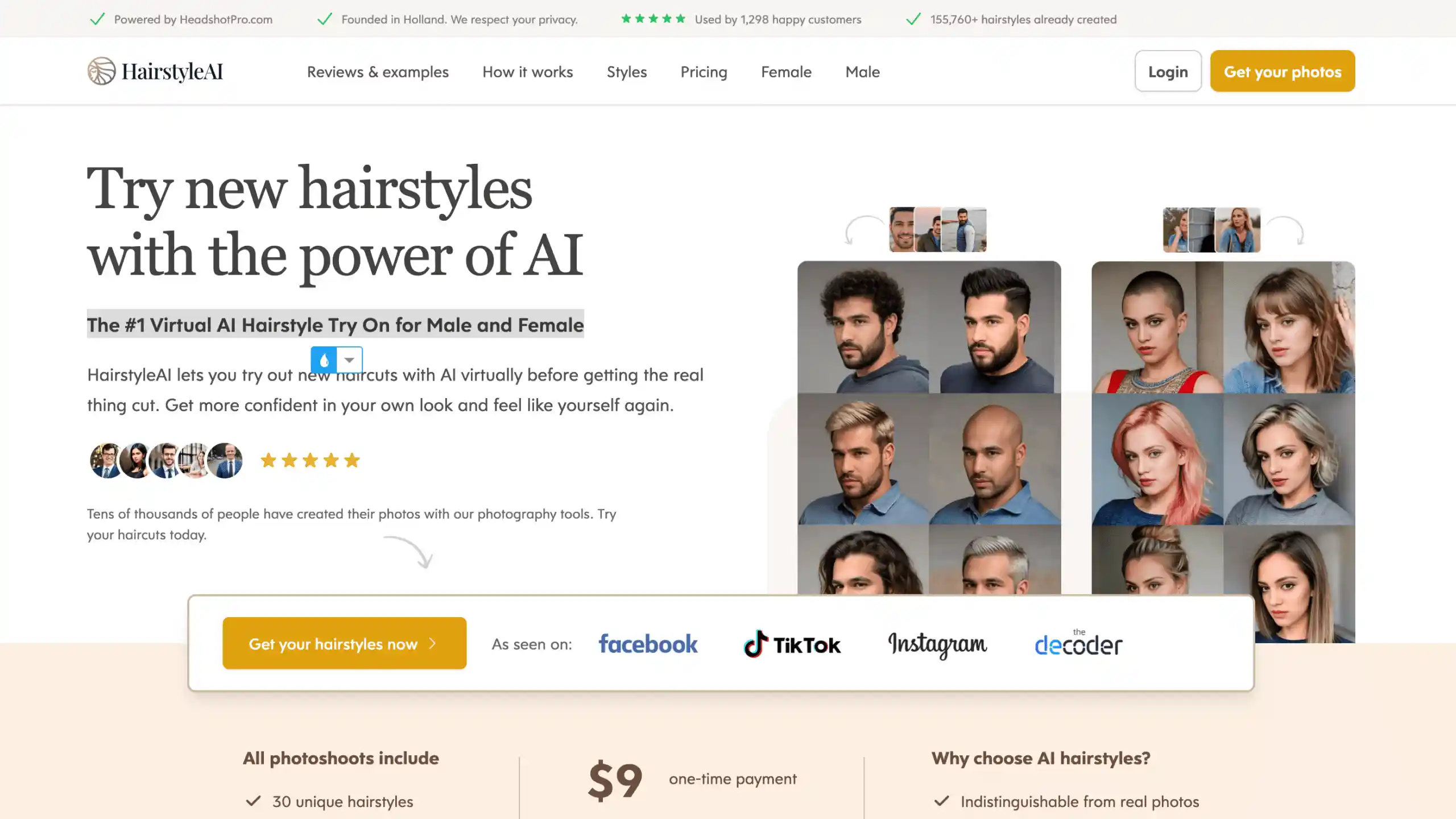
Task: Click the decoder logo
Action: point(1078,643)
